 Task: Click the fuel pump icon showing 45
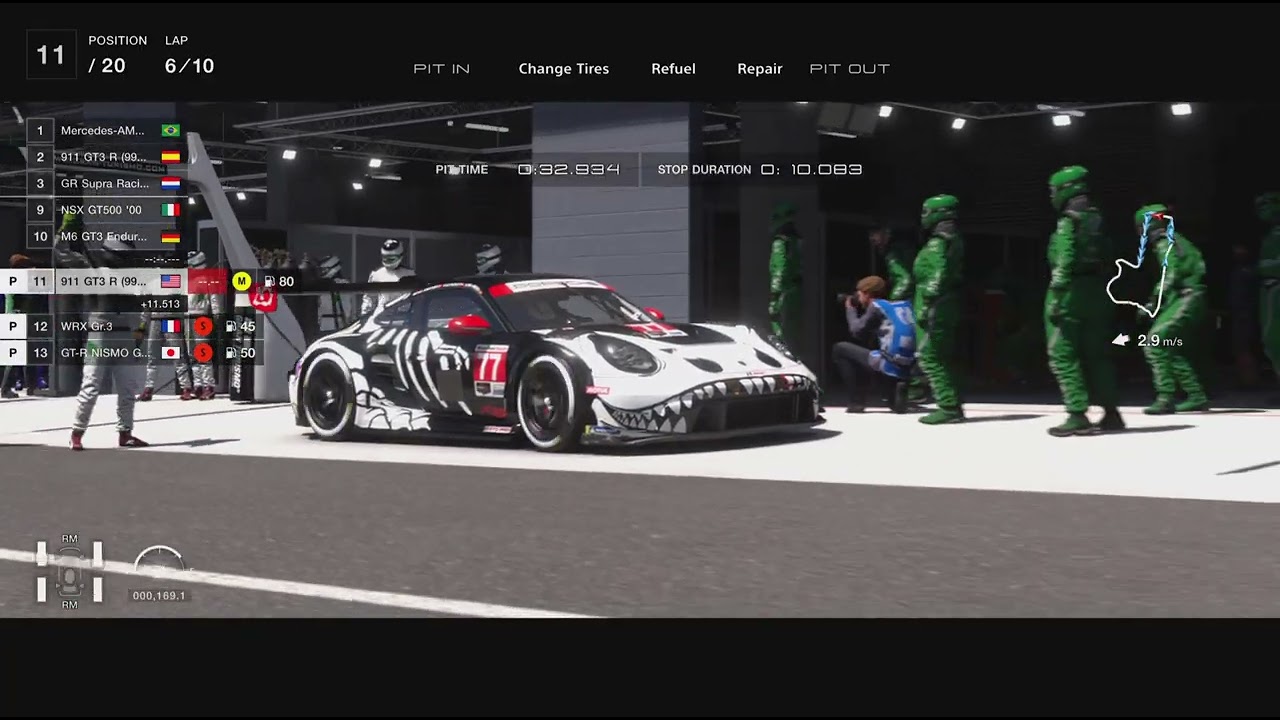pos(231,326)
